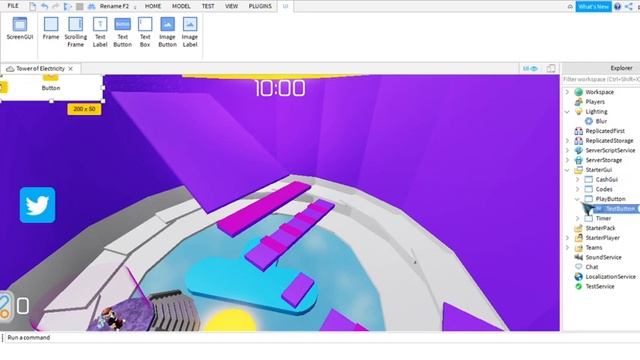Switch to the MODEL ribbon tab
Image resolution: width=640 pixels, height=360 pixels.
tap(181, 6)
